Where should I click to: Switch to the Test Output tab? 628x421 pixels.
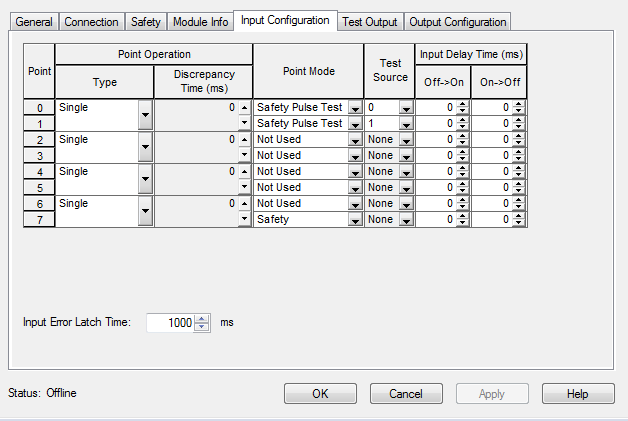point(369,22)
